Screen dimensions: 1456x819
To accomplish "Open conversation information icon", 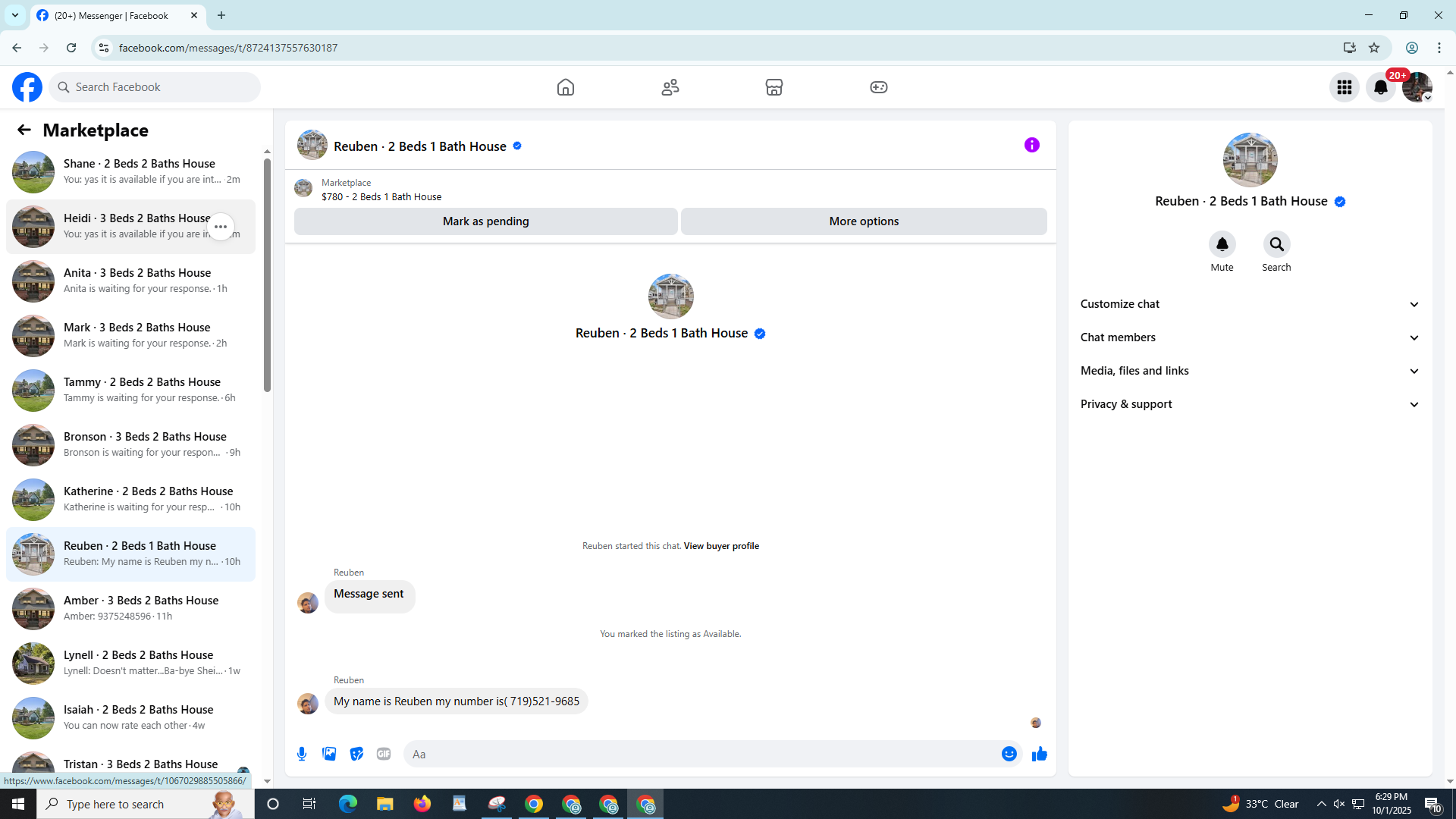I will point(1032,145).
